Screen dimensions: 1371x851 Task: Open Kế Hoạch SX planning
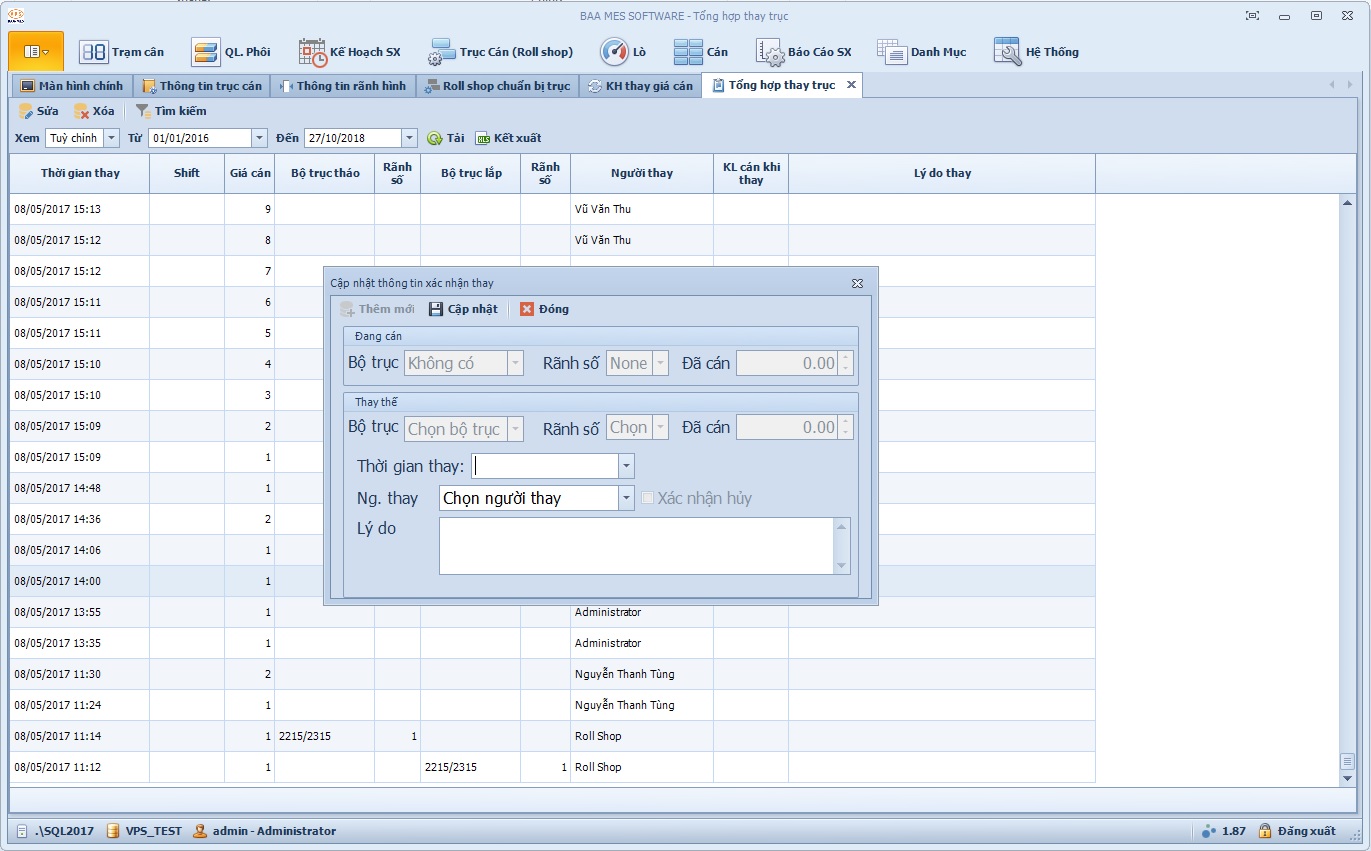point(350,52)
